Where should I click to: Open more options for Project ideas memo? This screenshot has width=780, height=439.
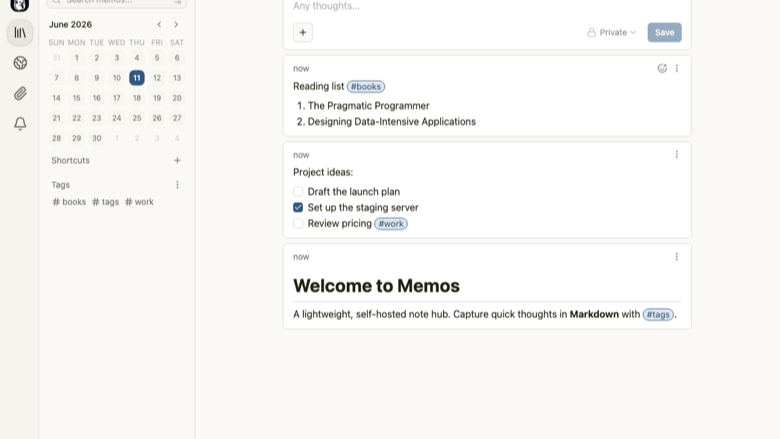tap(677, 155)
